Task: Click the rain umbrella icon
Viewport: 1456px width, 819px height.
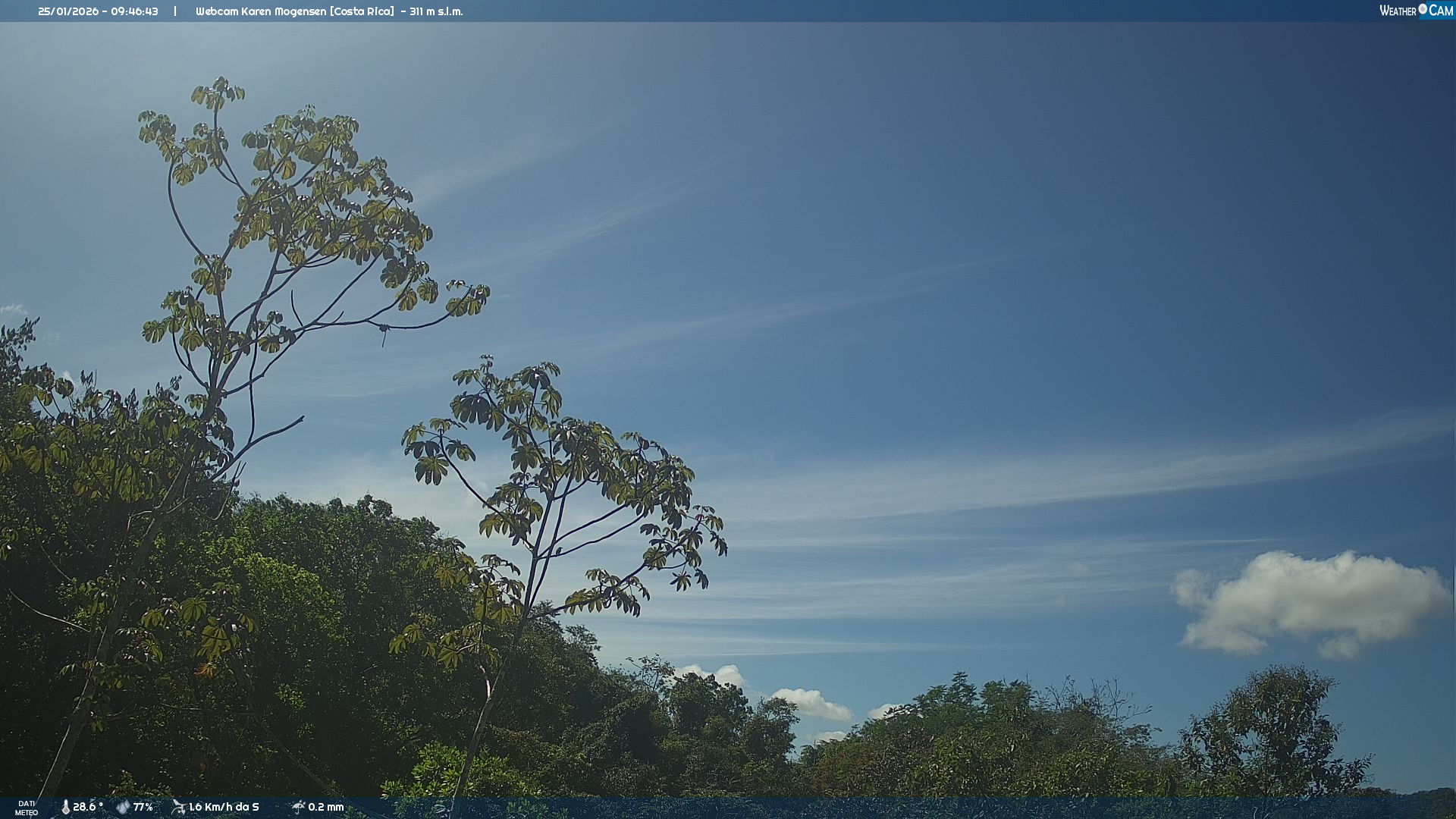Action: coord(298,807)
